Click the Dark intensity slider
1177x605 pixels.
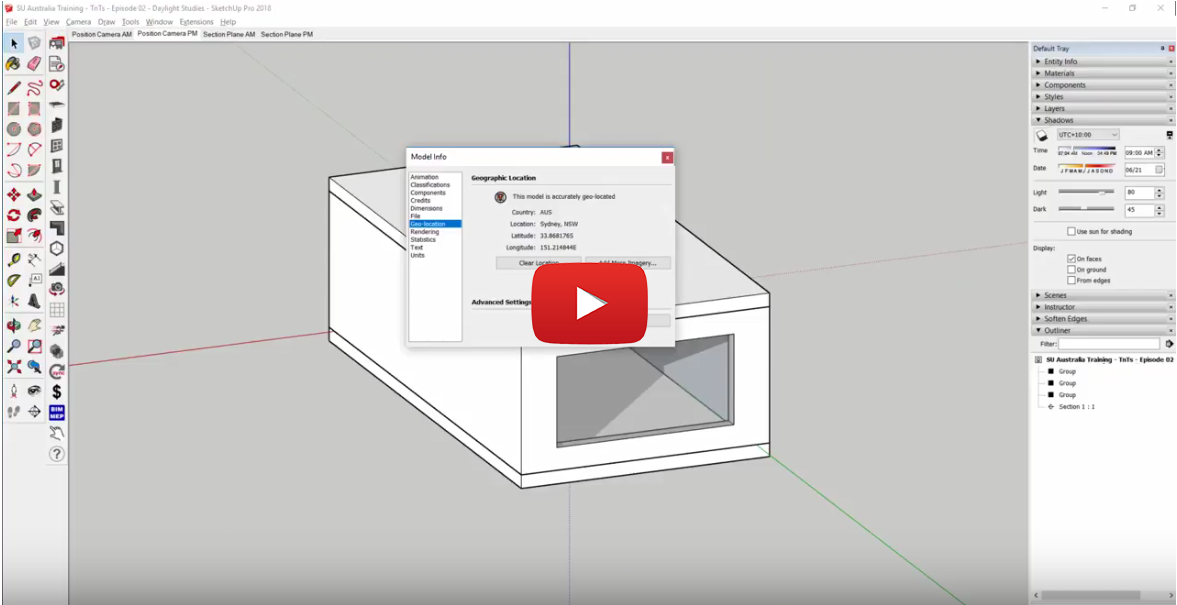[1086, 209]
